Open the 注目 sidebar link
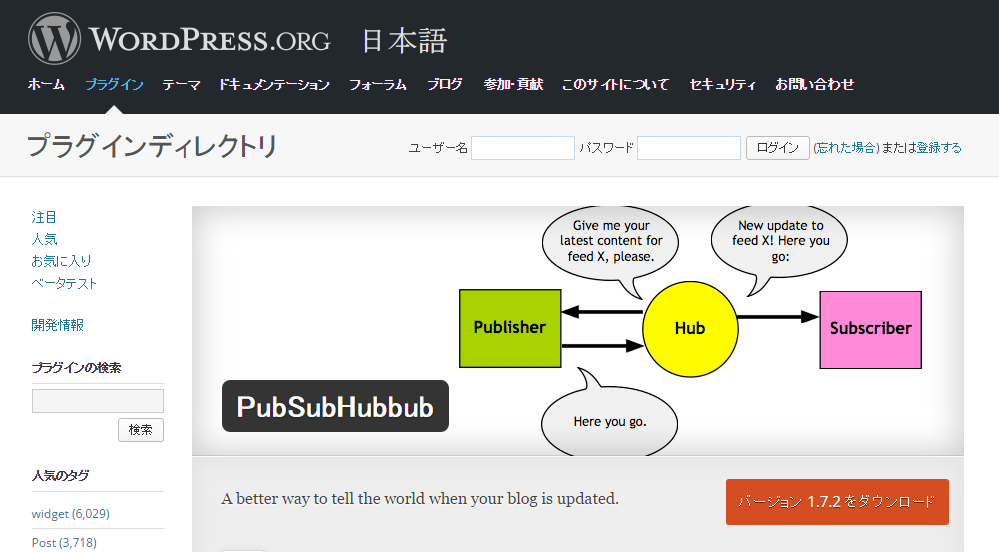Viewport: 999px width, 552px height. 44,217
